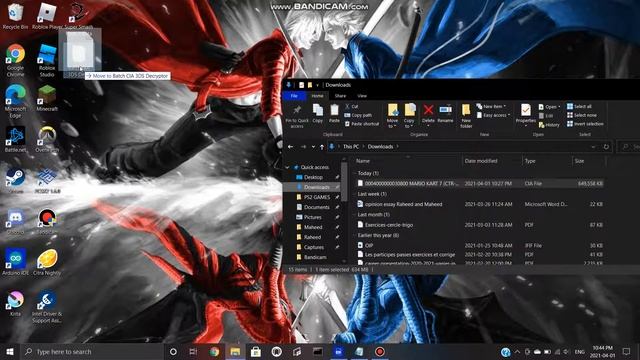Viewport: 640px width, 360px height.
Task: Sort files by Name column header
Action: tap(408, 161)
